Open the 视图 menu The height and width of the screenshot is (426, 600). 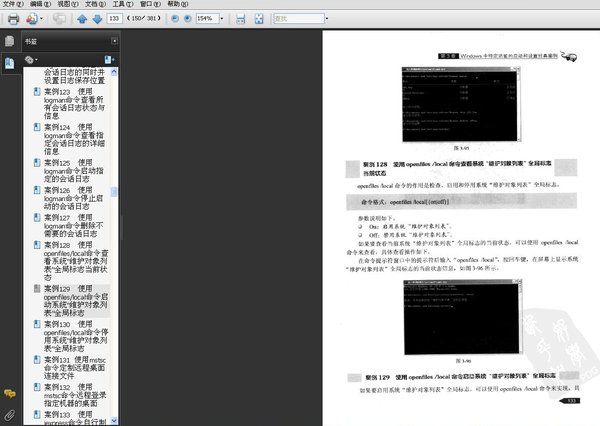68,4
